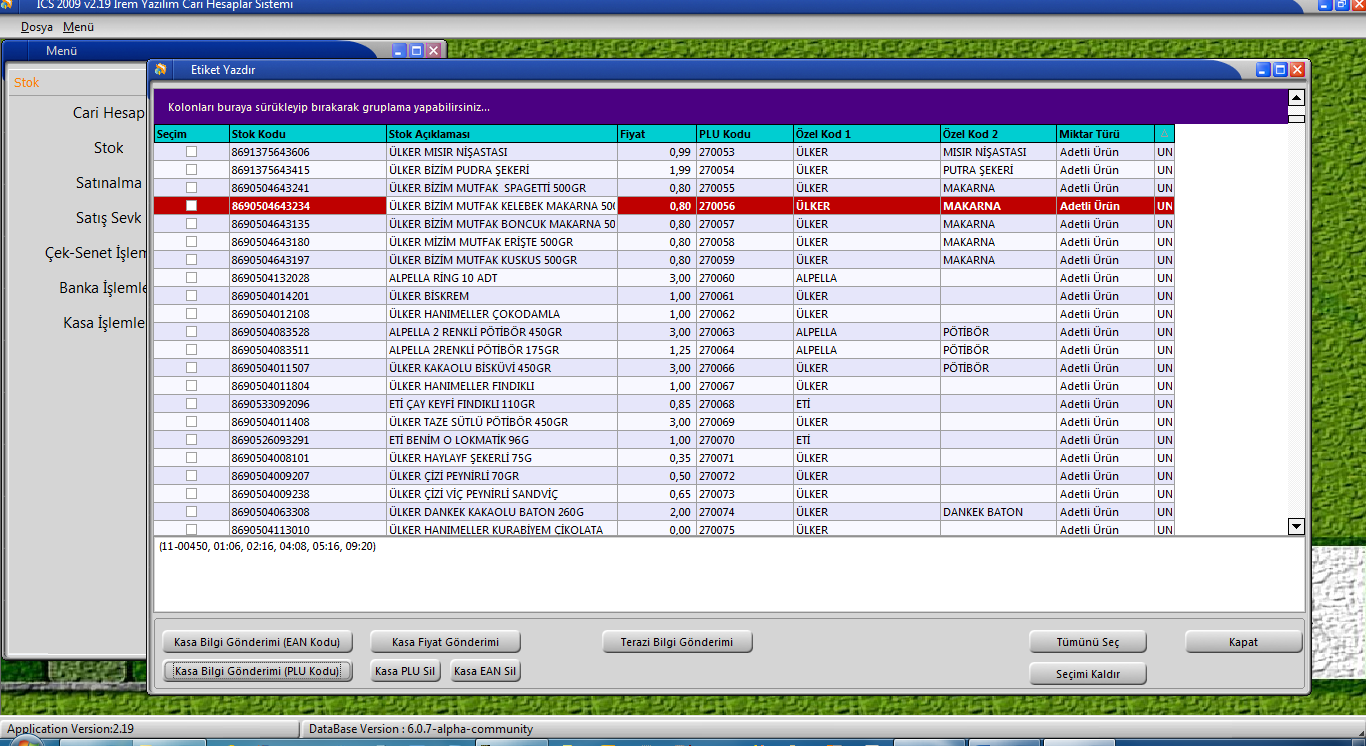Click Kasa PLU Sil button
The width and height of the screenshot is (1366, 746).
coord(405,671)
